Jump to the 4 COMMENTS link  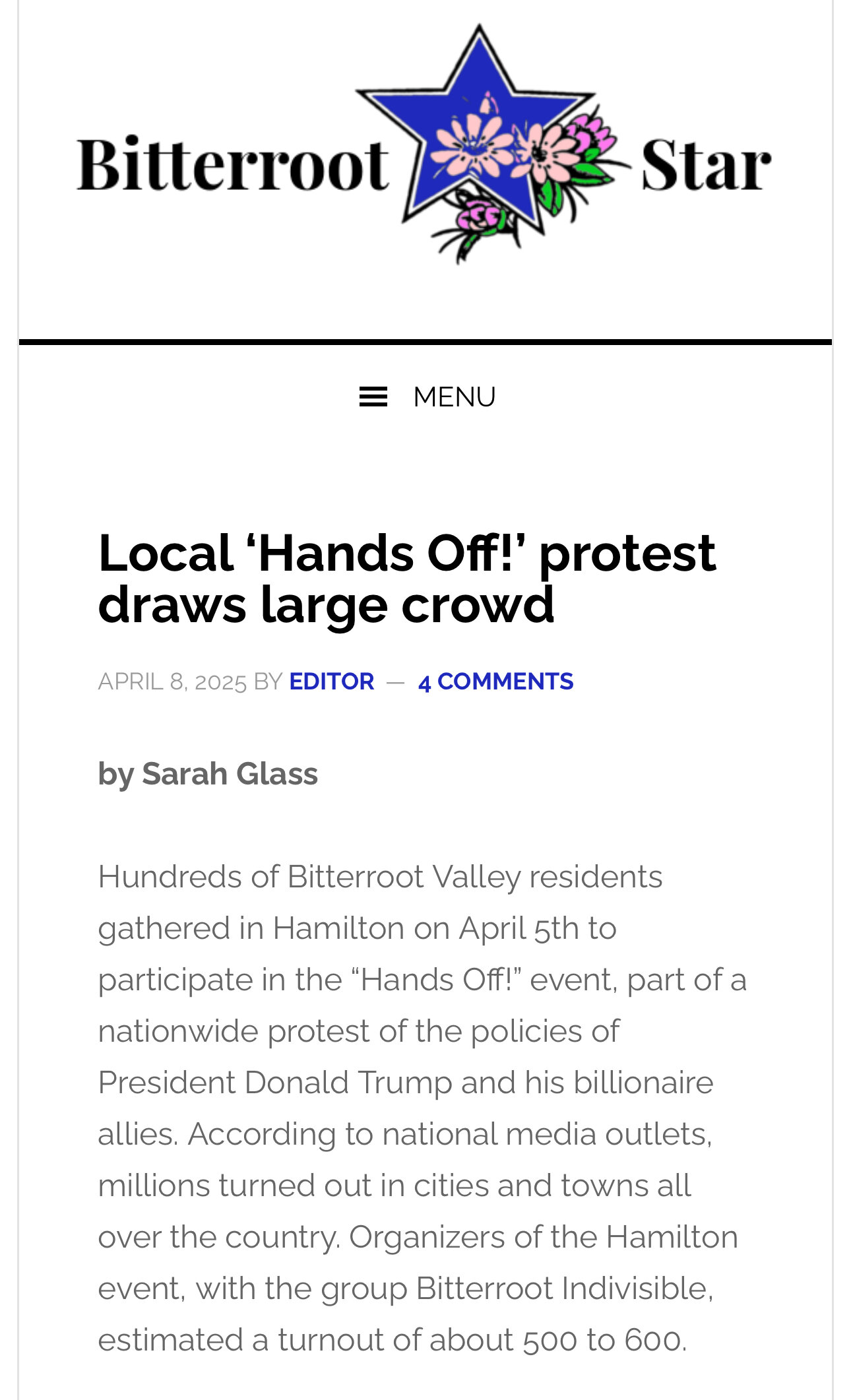coord(495,682)
